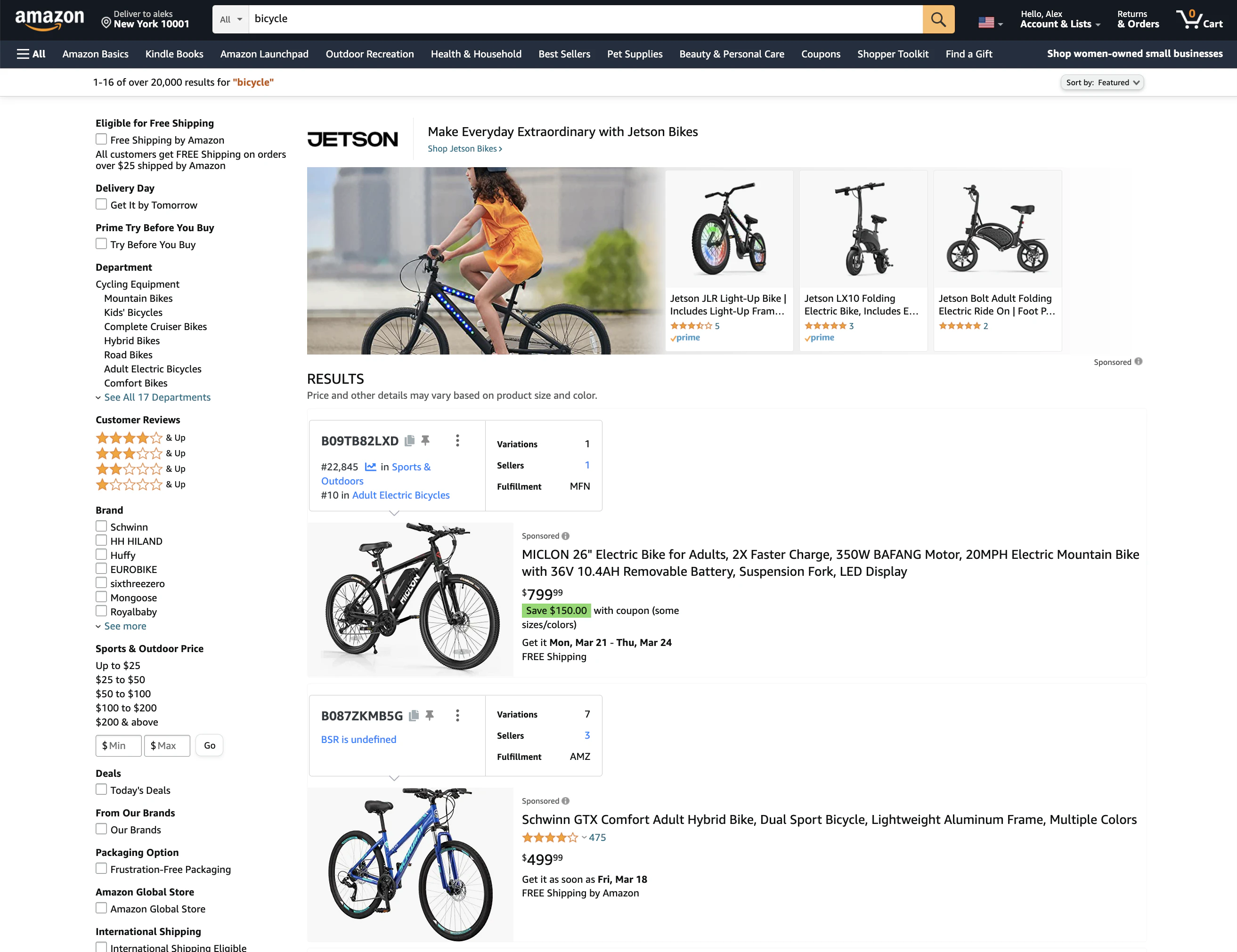Viewport: 1237px width, 952px height.
Task: Open Jetson Bolt Adult Folding product thumbnail
Action: point(997,229)
